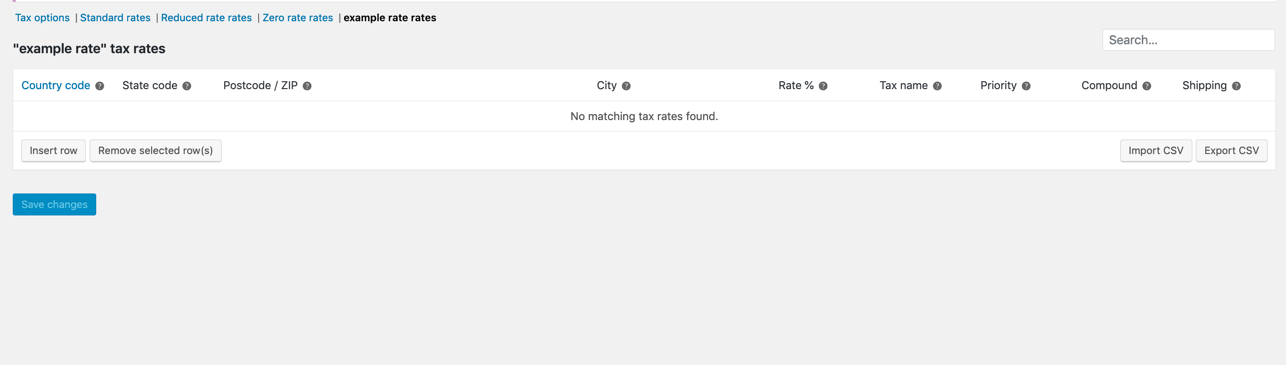Click Import CSV button
Viewport: 1286px width, 365px height.
(x=1156, y=151)
